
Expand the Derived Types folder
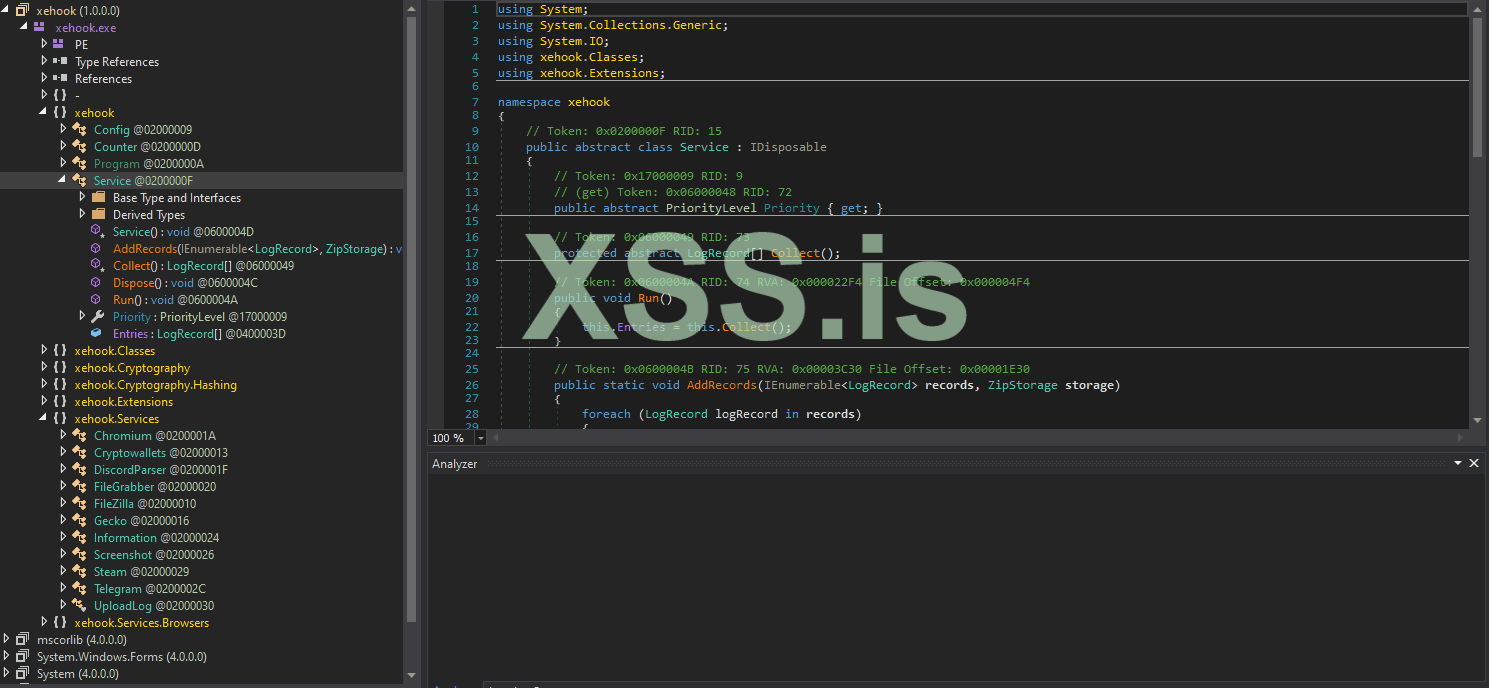pos(82,215)
